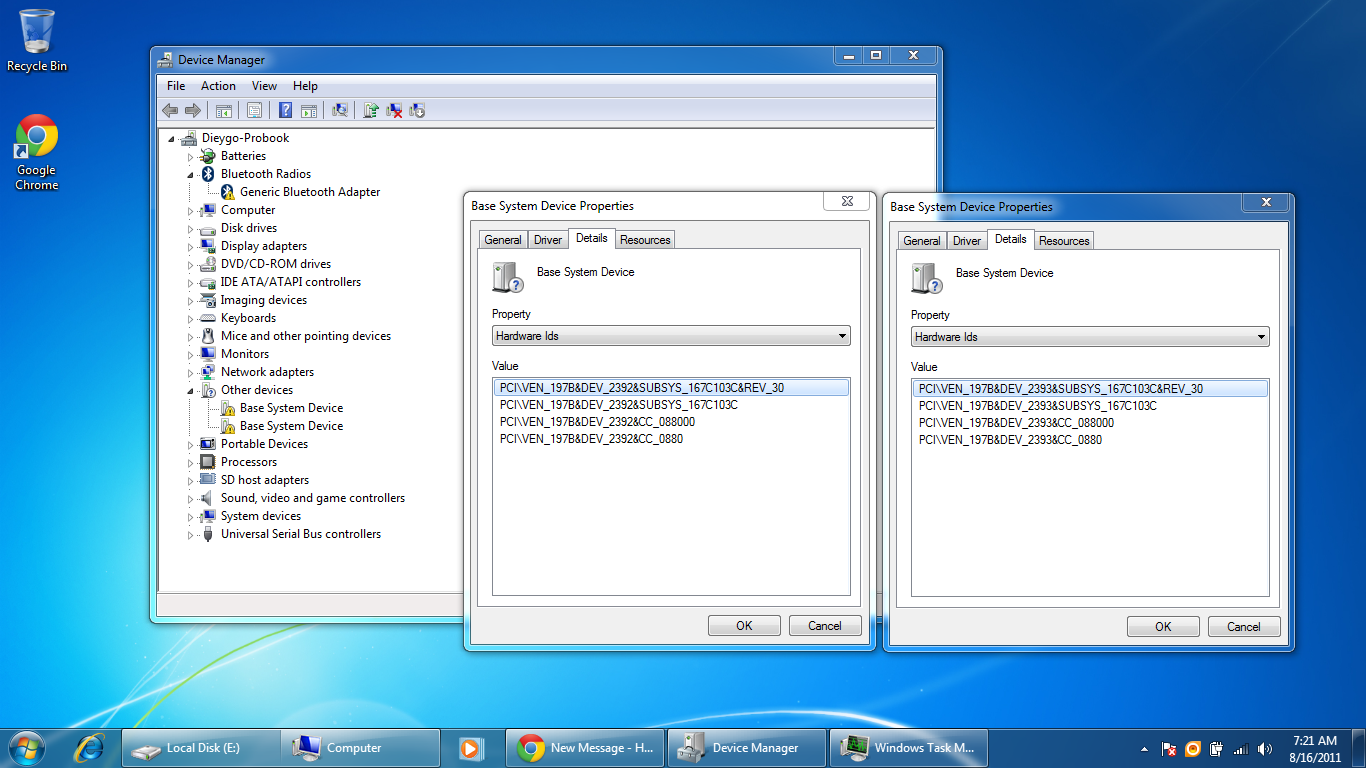The width and height of the screenshot is (1366, 768).
Task: Click the Disable device toolbar icon
Action: 418,111
